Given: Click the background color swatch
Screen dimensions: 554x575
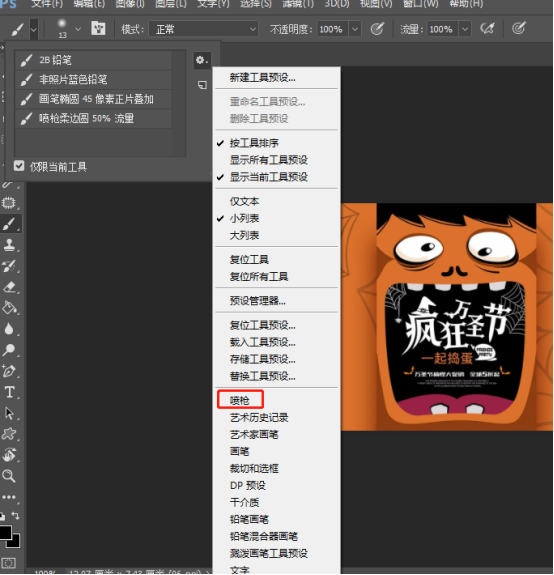Looking at the screenshot, I should (x=15, y=543).
